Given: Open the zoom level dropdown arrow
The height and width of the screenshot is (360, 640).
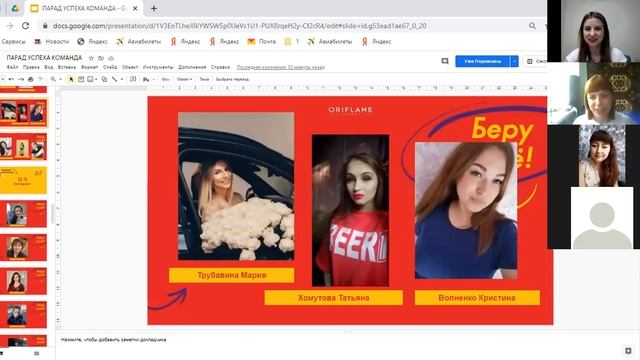Looking at the screenshot, I should [x=60, y=79].
